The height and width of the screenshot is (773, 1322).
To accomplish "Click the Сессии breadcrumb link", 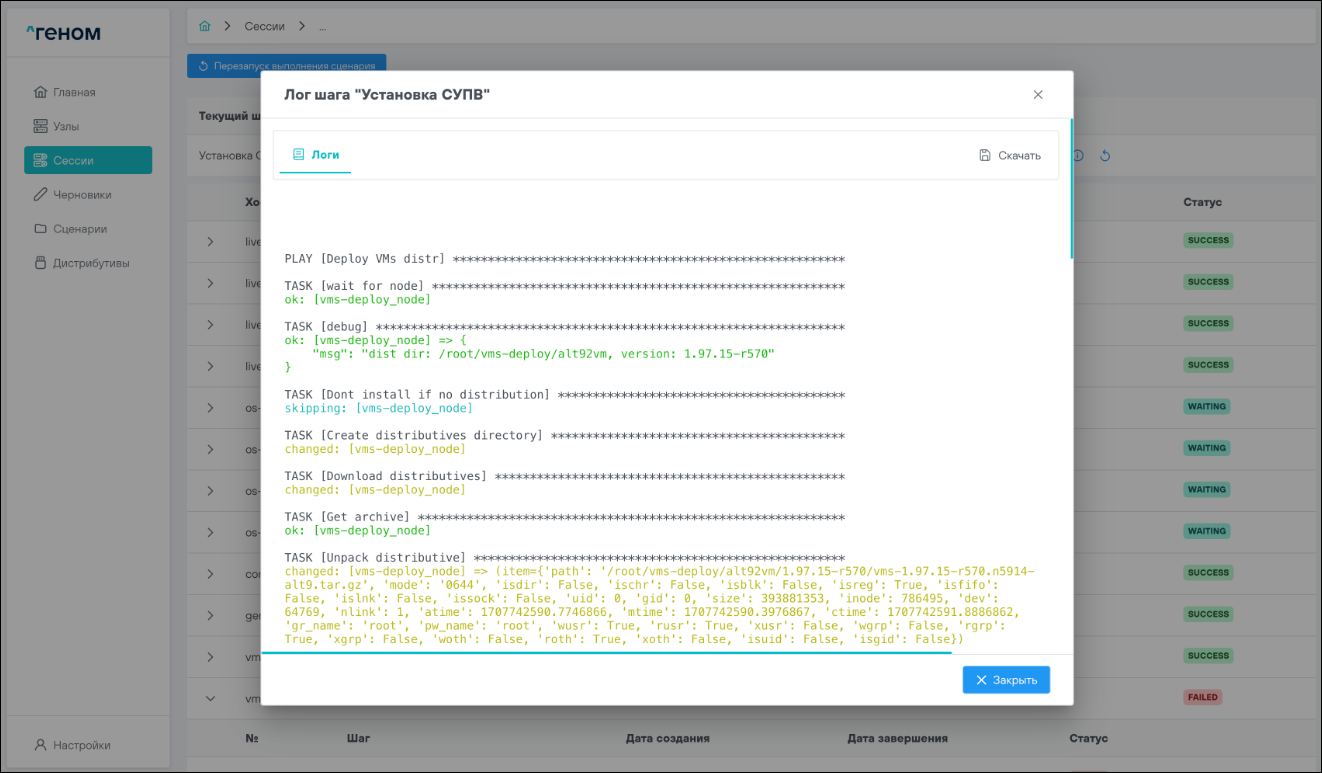I will point(264,26).
